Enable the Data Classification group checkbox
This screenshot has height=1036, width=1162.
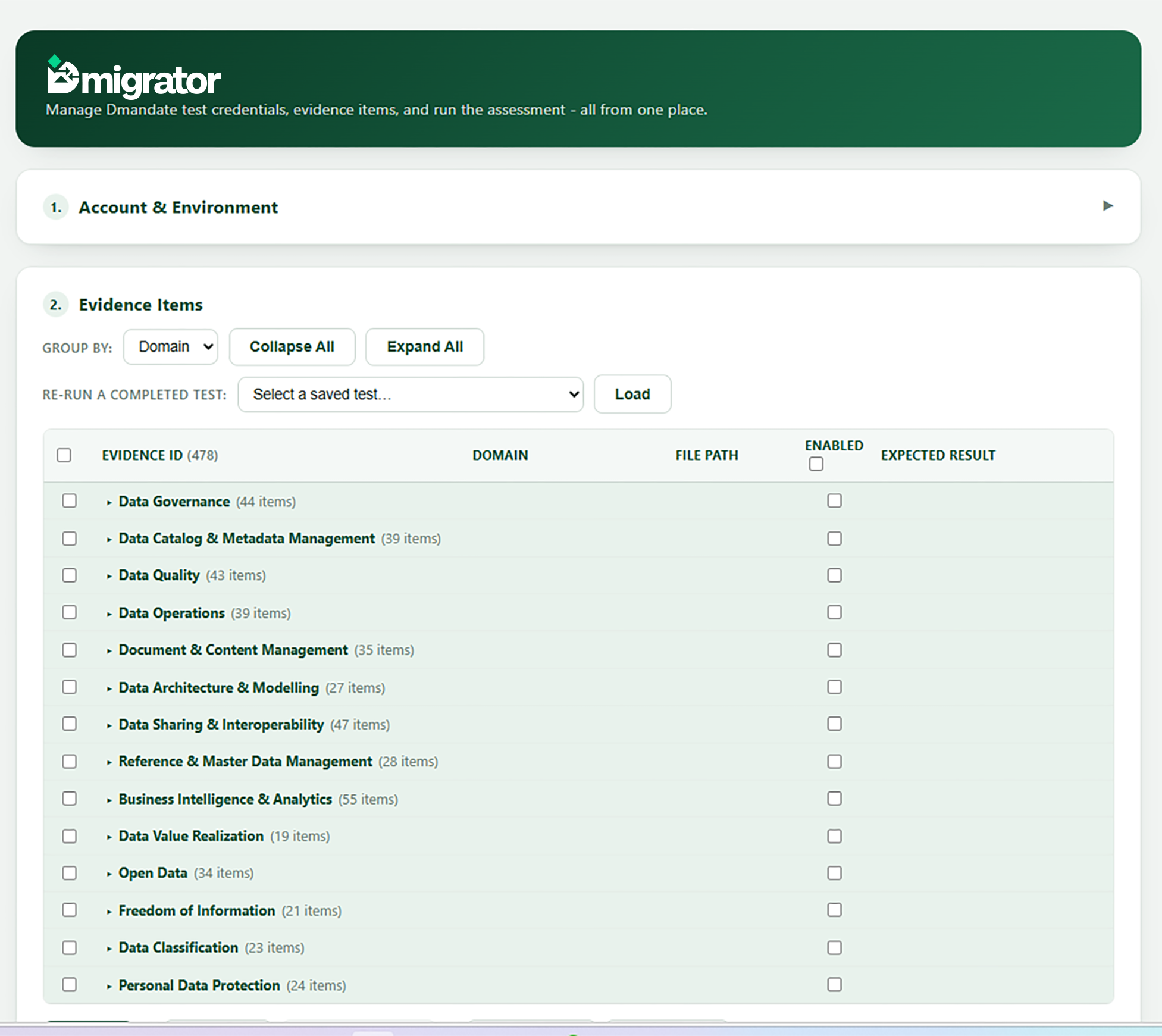pos(834,947)
